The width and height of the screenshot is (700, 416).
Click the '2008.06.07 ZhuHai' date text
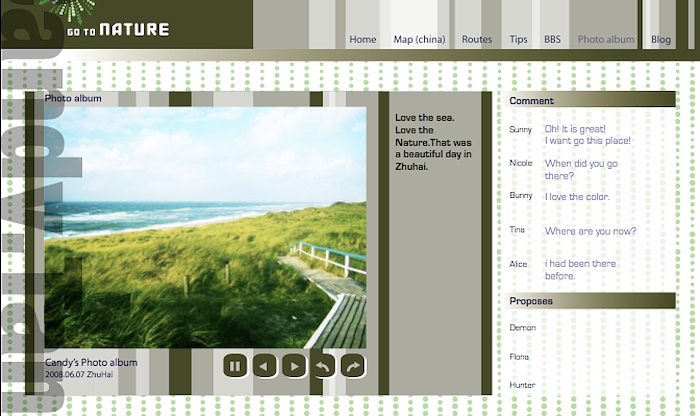pos(79,374)
